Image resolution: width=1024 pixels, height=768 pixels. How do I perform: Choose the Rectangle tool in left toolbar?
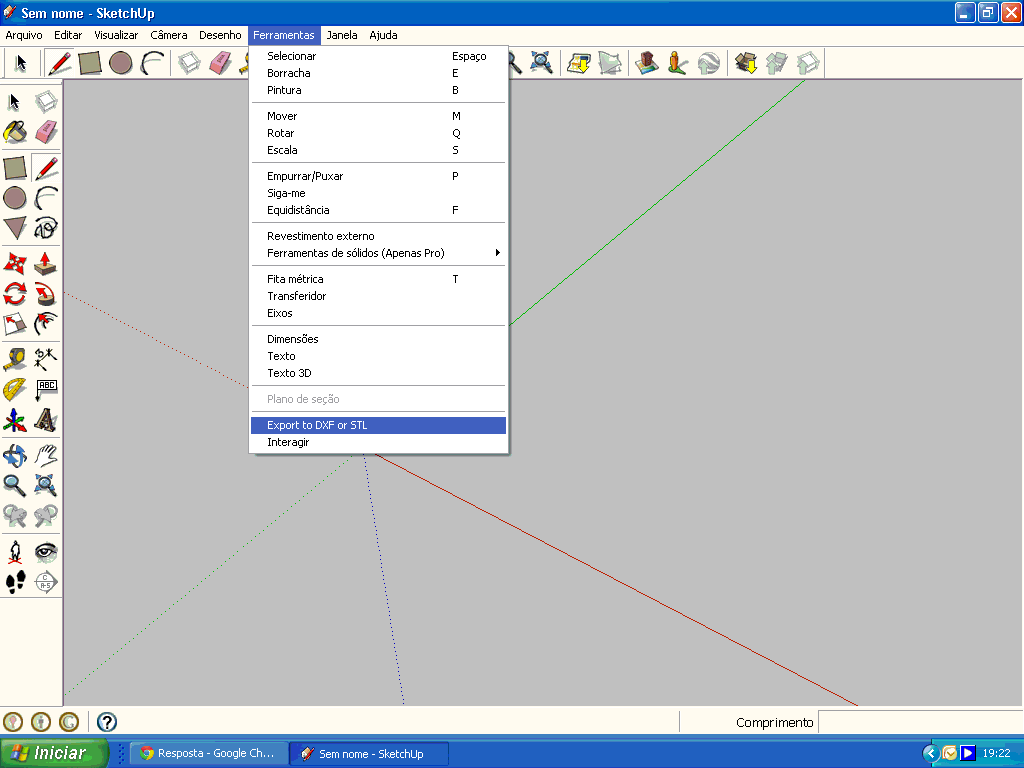(15, 168)
